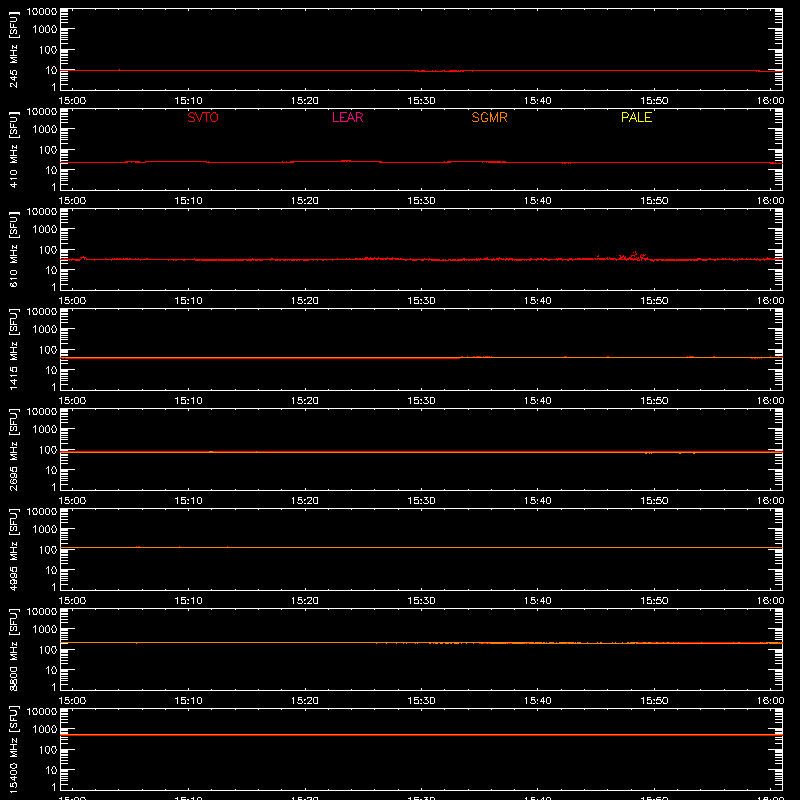Click 15:20 tick under the 410 MHz panel
Viewport: 800px width, 800px height.
click(x=305, y=201)
